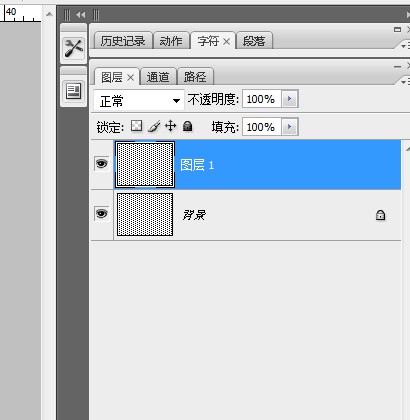Enable lock position move icon
410x420 pixels.
coord(171,126)
